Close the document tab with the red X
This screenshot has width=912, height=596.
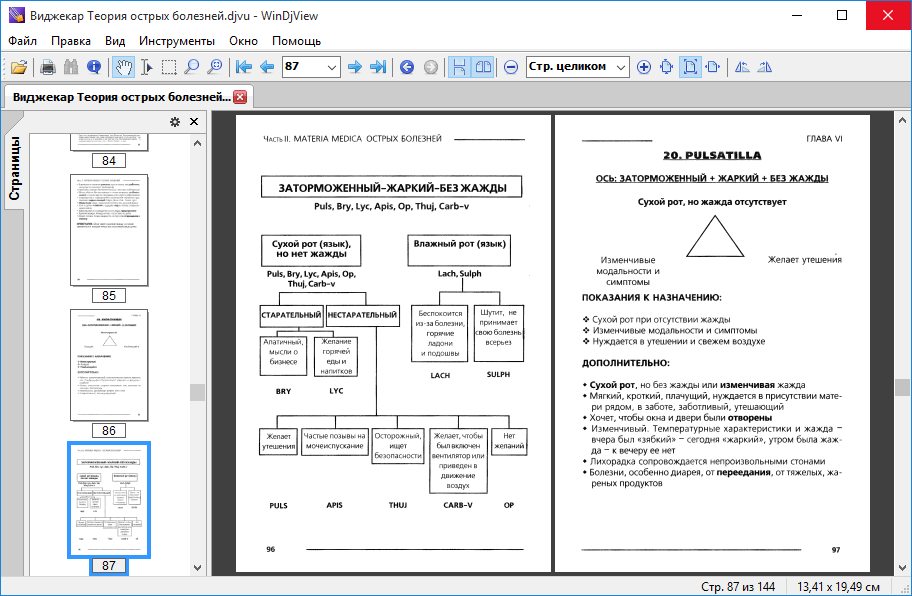click(x=240, y=97)
